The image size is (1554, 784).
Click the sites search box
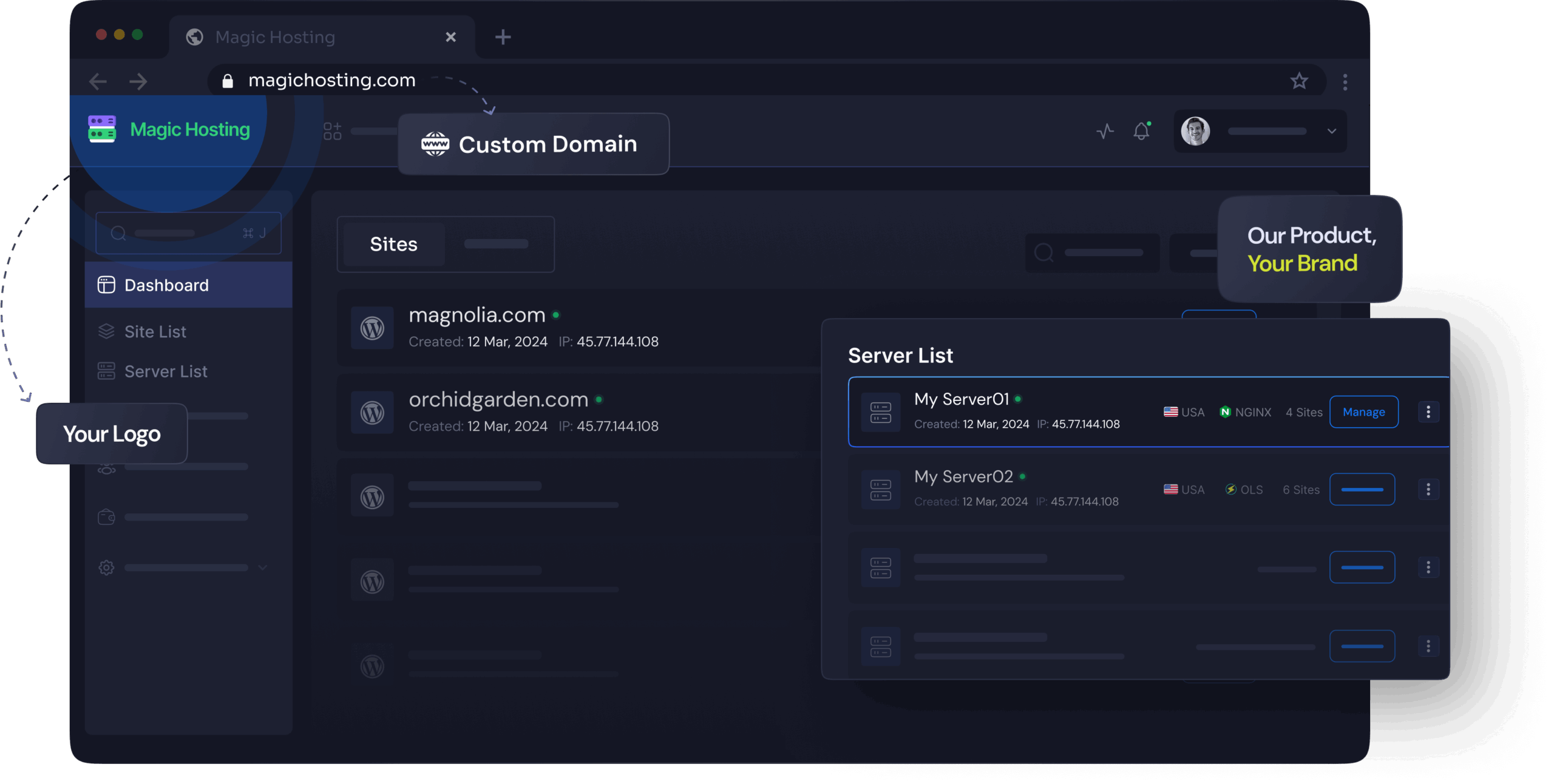click(x=1092, y=252)
